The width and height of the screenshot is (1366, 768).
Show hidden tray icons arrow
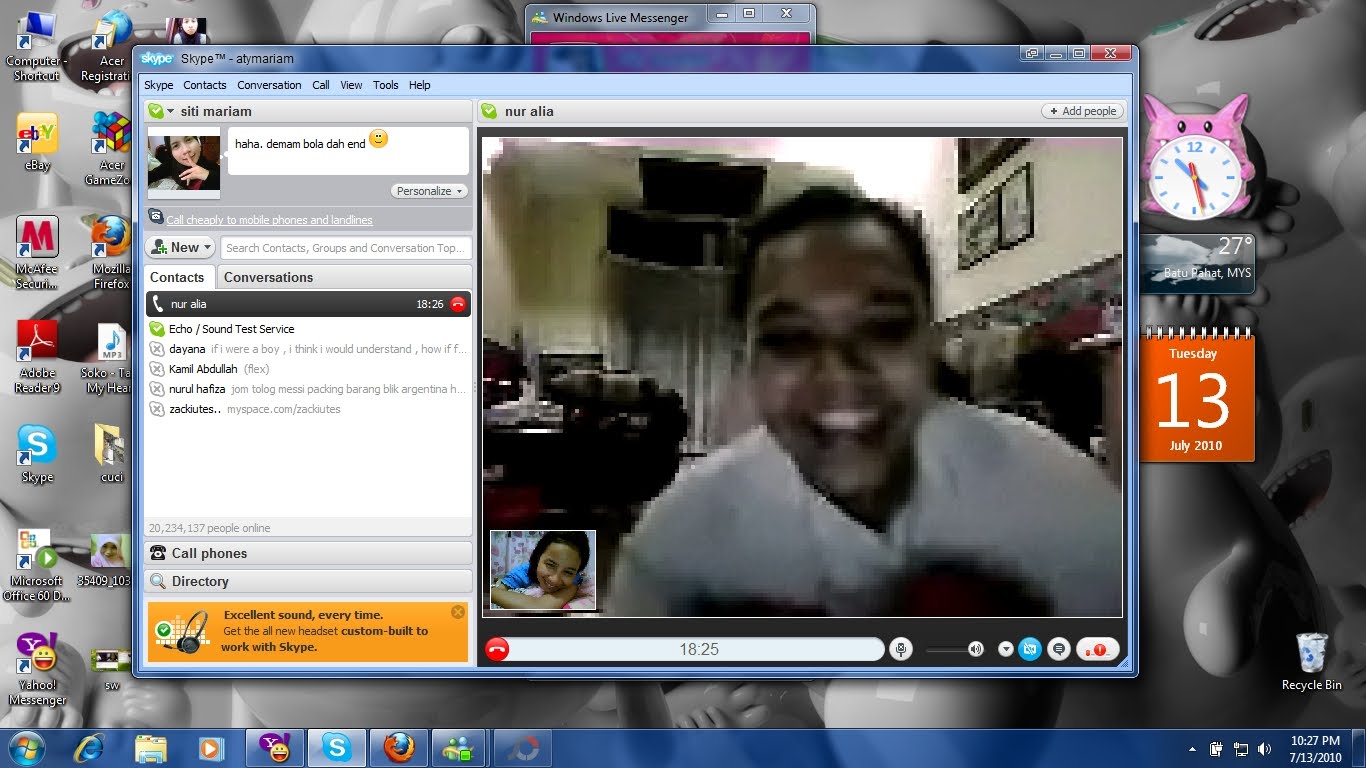coord(1192,748)
